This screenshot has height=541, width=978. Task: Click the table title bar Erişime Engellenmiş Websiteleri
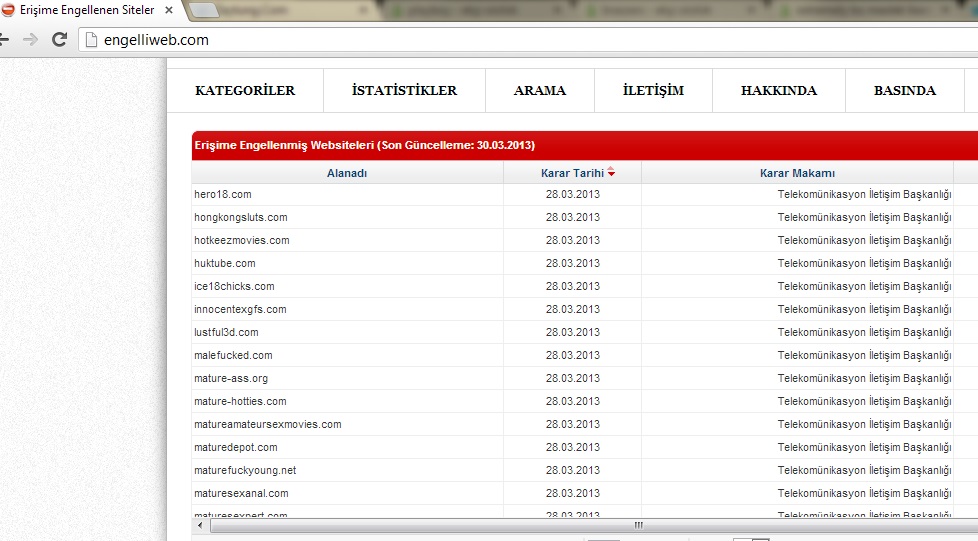(585, 145)
